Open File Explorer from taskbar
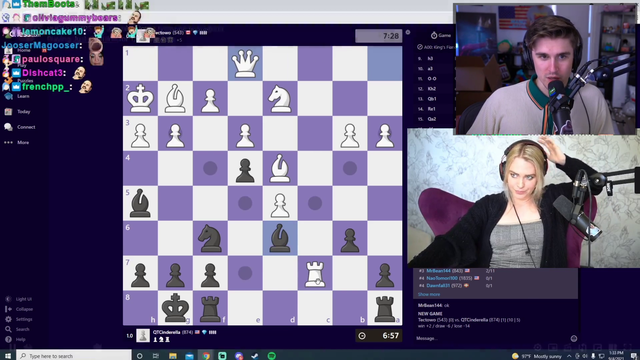This screenshot has width=640, height=360. tap(173, 356)
